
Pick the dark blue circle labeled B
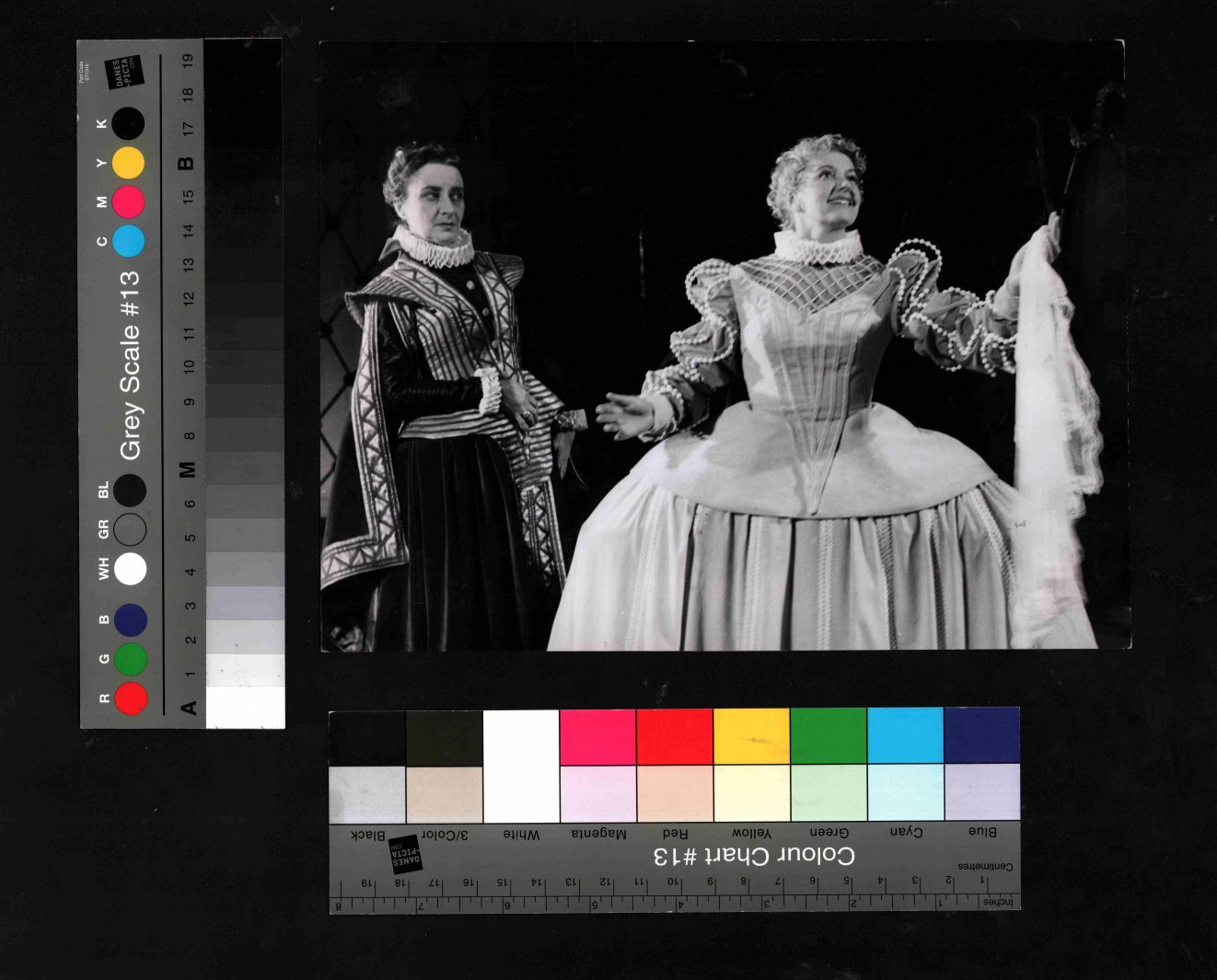point(130,620)
